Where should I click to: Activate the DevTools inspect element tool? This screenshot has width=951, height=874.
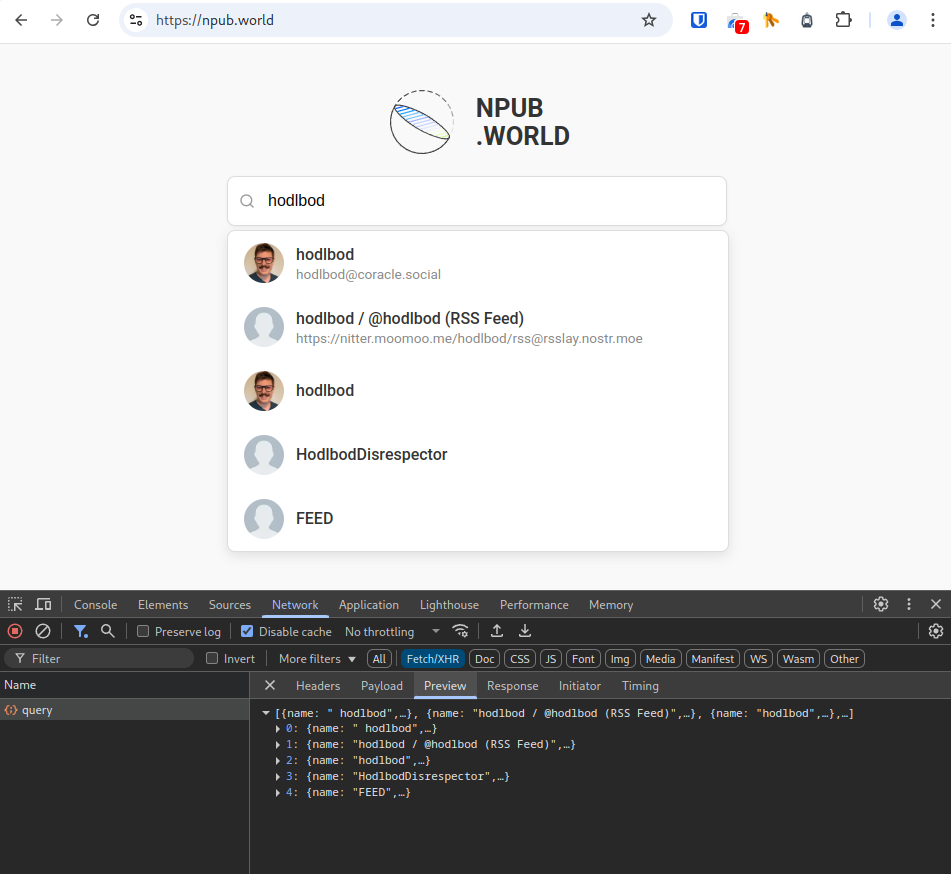point(15,604)
